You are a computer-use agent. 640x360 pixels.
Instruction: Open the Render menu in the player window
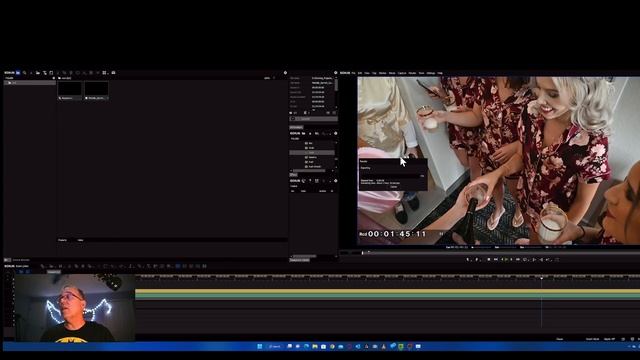coord(412,73)
